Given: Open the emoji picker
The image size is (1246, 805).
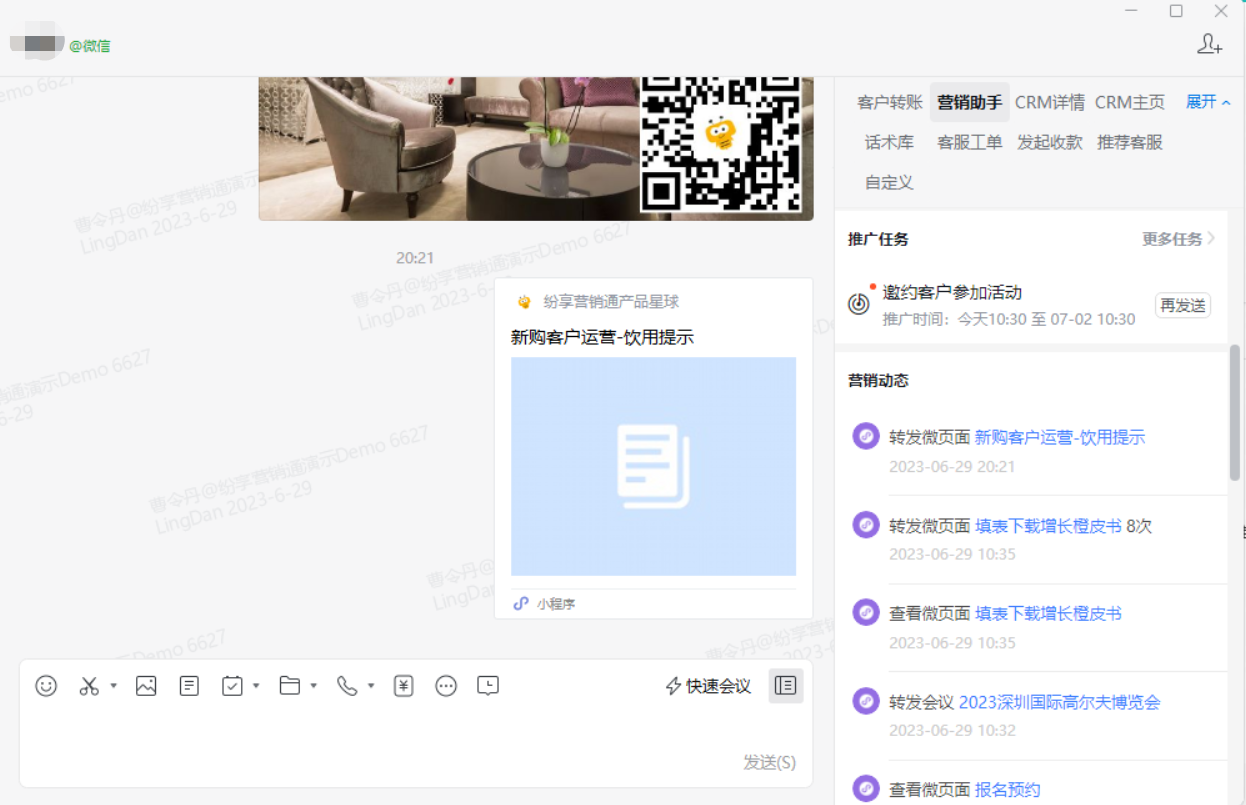Looking at the screenshot, I should pos(46,686).
